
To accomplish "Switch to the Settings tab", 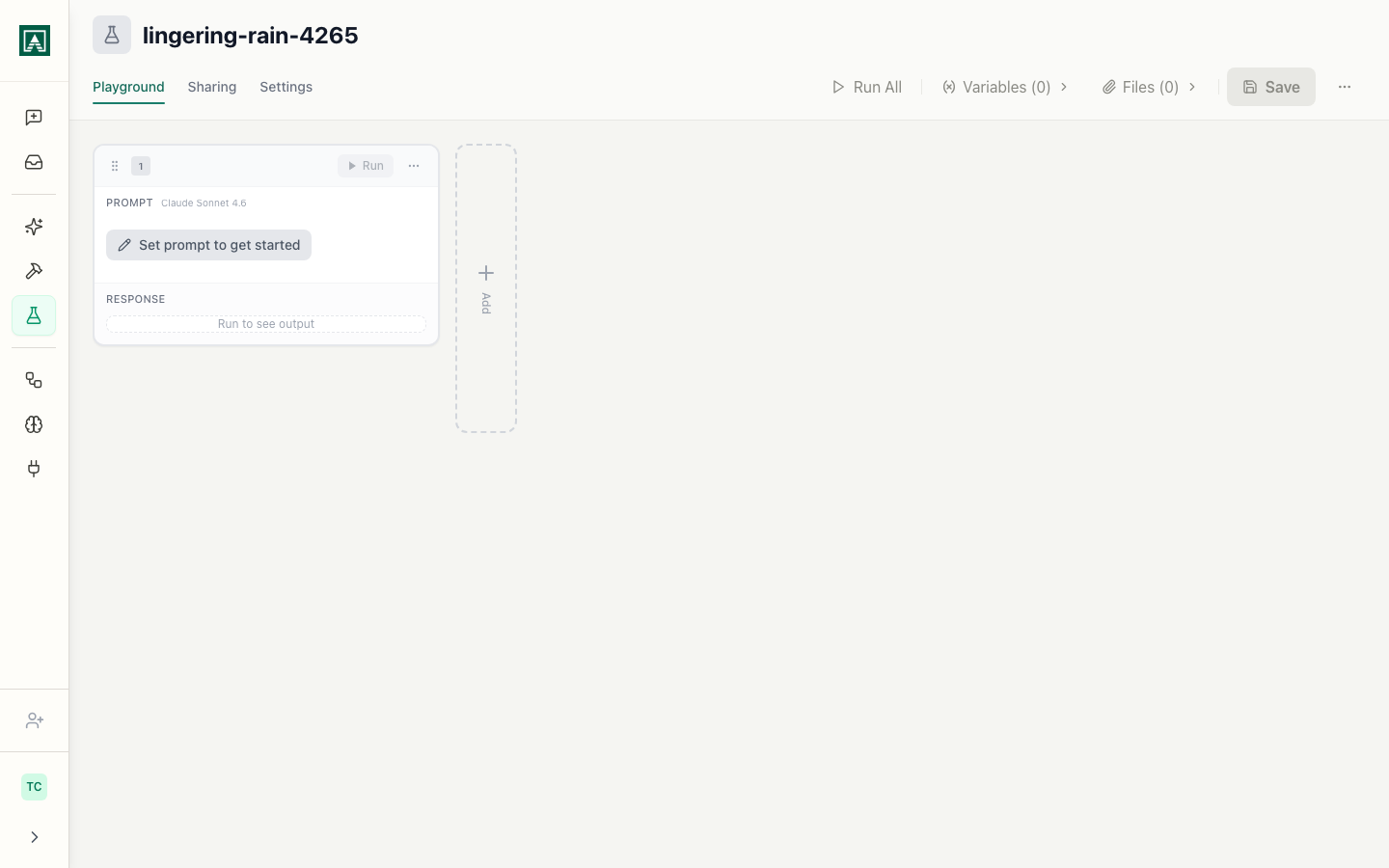I will [286, 87].
